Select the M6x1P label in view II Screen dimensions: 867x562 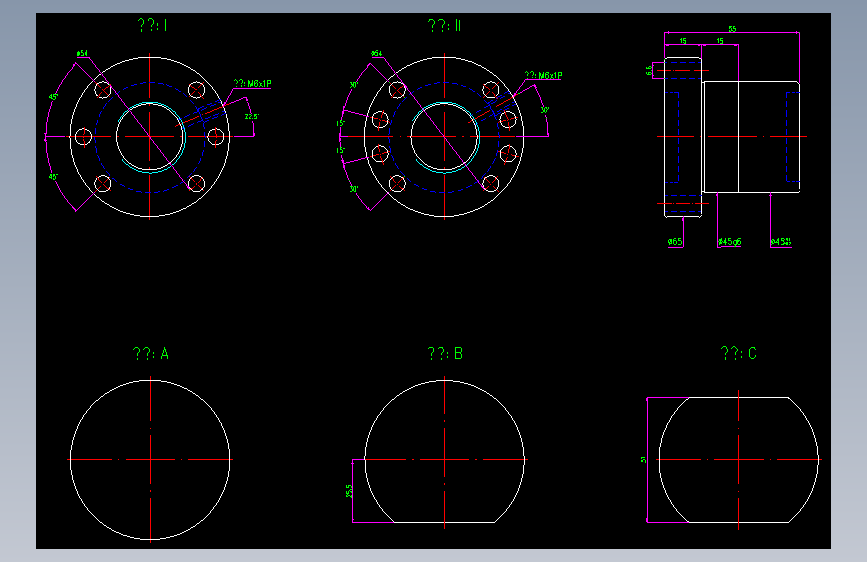coord(544,75)
